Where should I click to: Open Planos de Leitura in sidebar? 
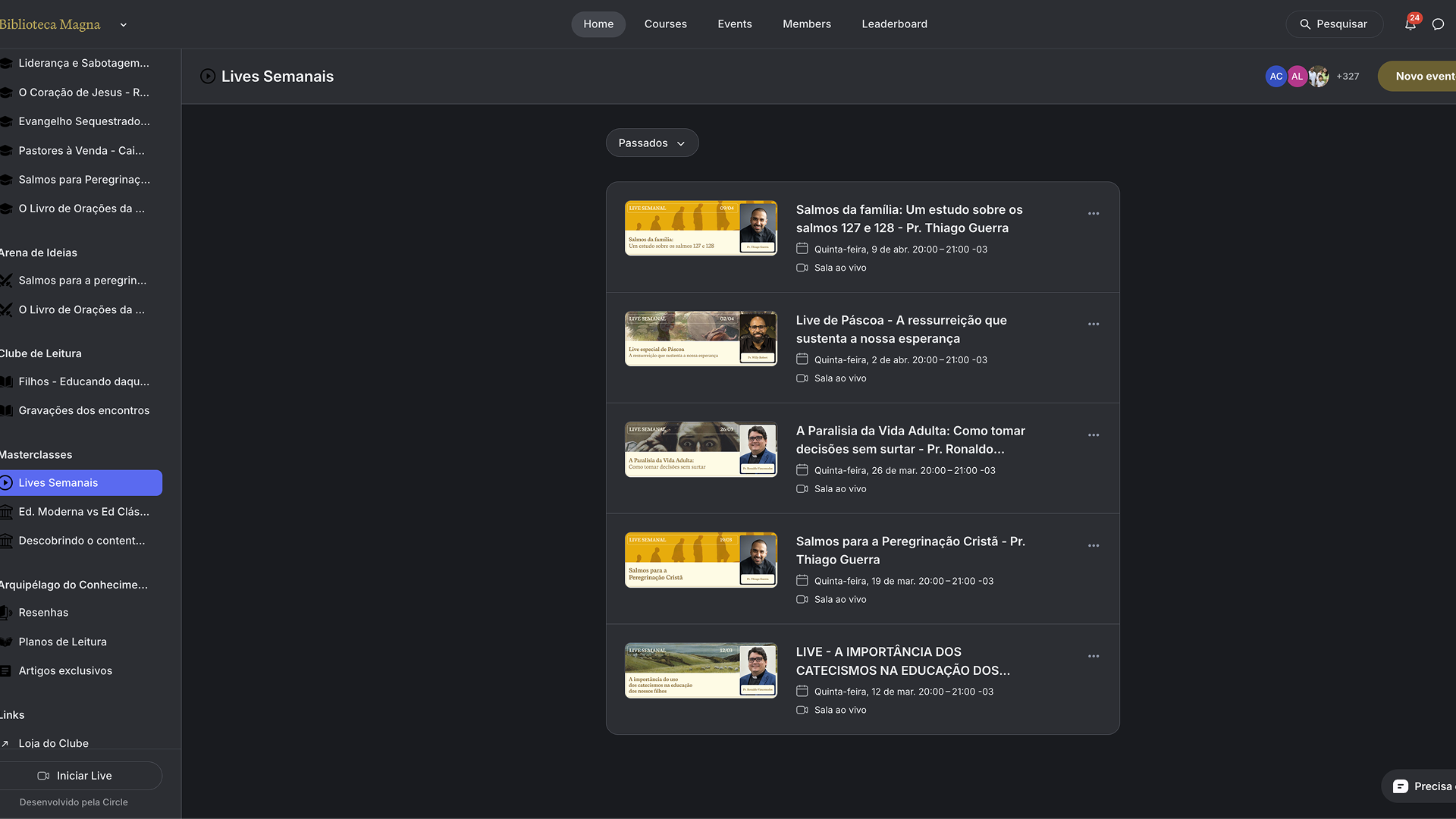81,642
